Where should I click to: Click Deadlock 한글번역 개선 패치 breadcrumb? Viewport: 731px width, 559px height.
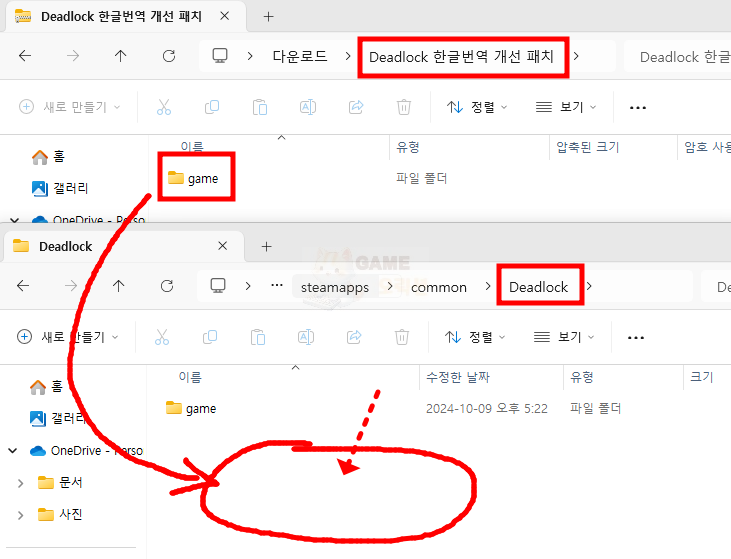pos(462,57)
